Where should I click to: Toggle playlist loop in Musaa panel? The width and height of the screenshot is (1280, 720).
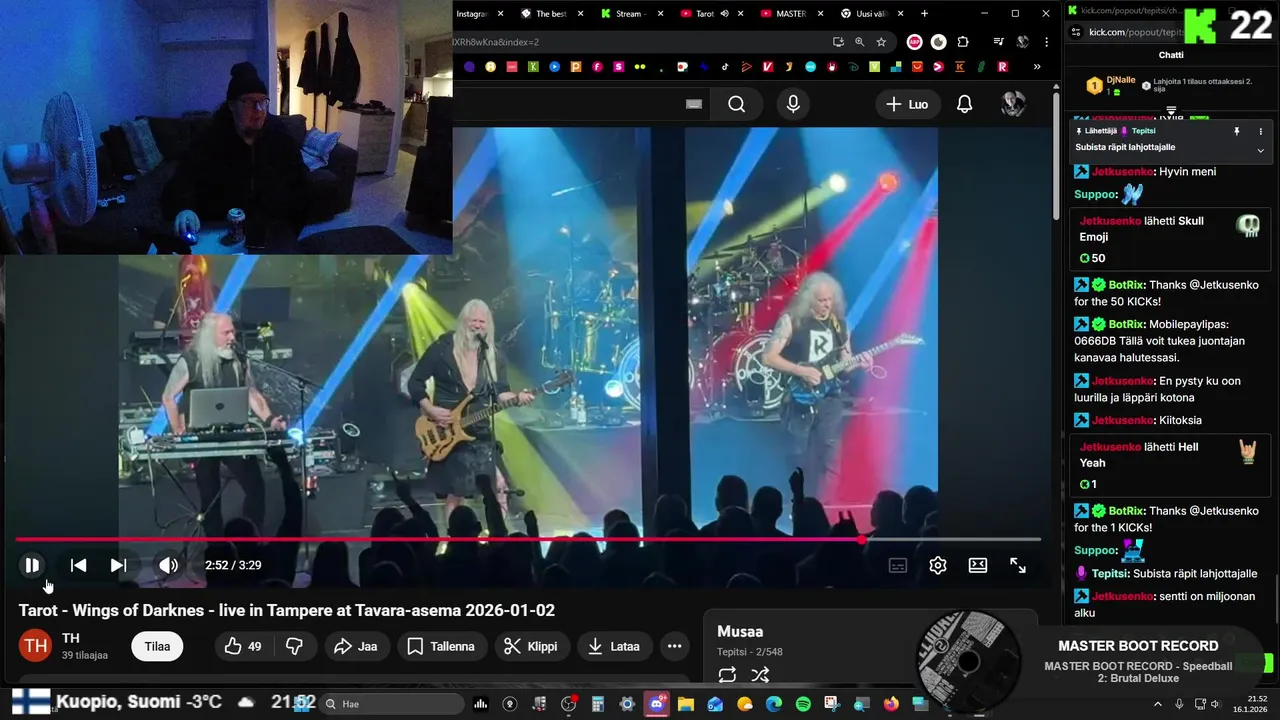727,675
